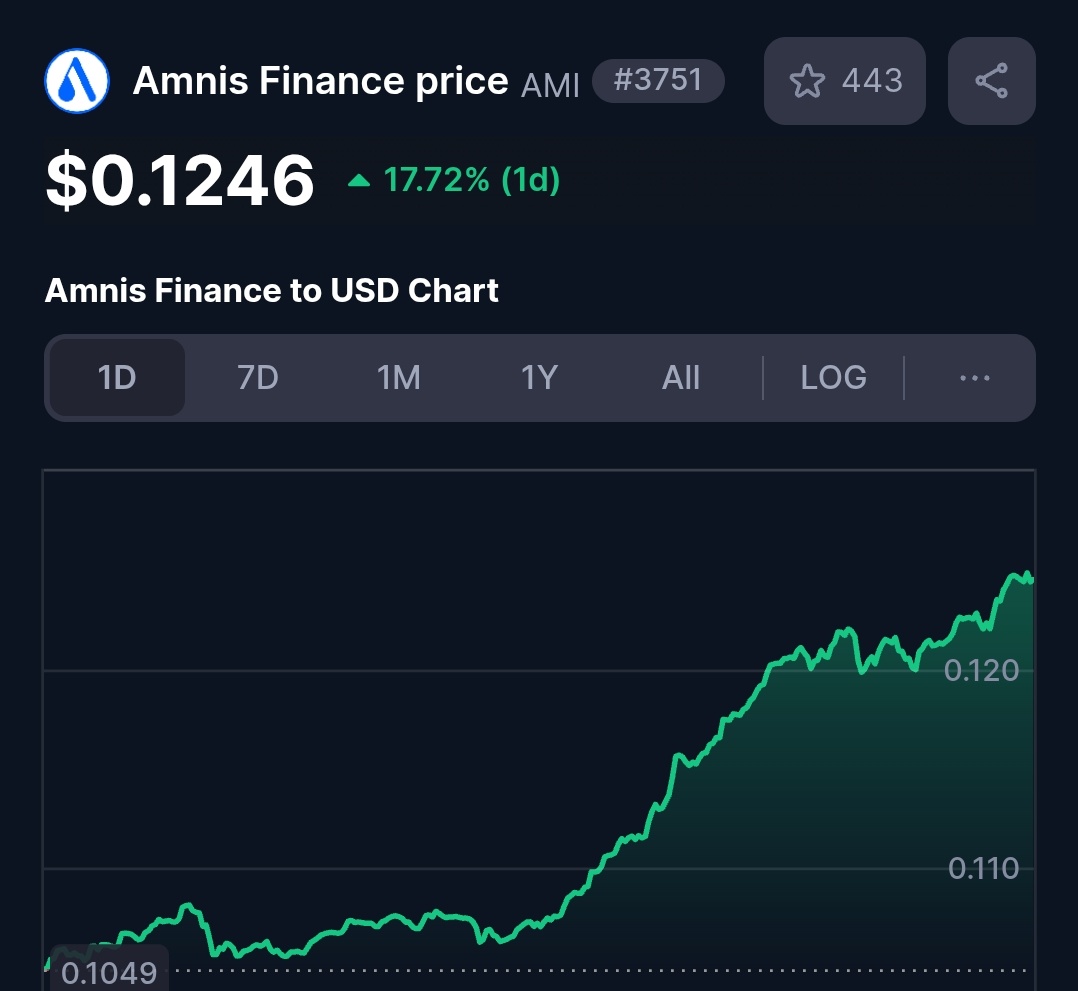This screenshot has width=1078, height=991.
Task: Click the $0.1246 price value
Action: point(179,180)
